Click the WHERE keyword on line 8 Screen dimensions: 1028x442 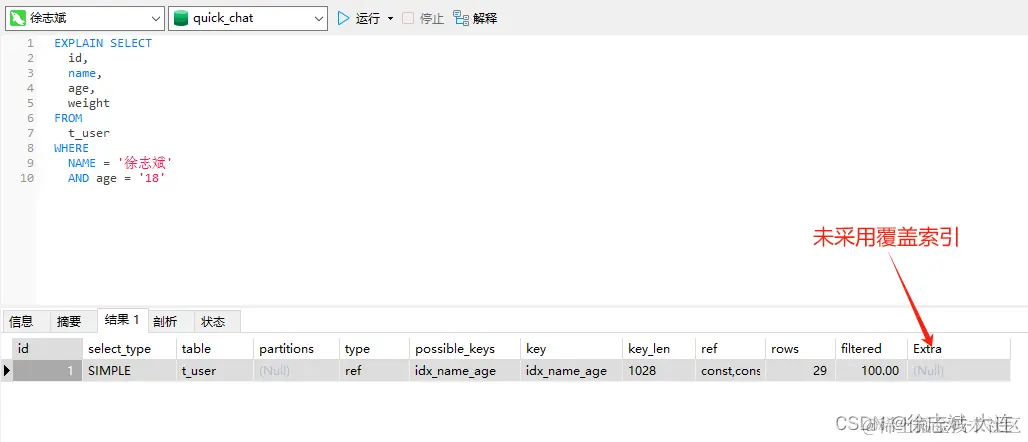pos(71,148)
